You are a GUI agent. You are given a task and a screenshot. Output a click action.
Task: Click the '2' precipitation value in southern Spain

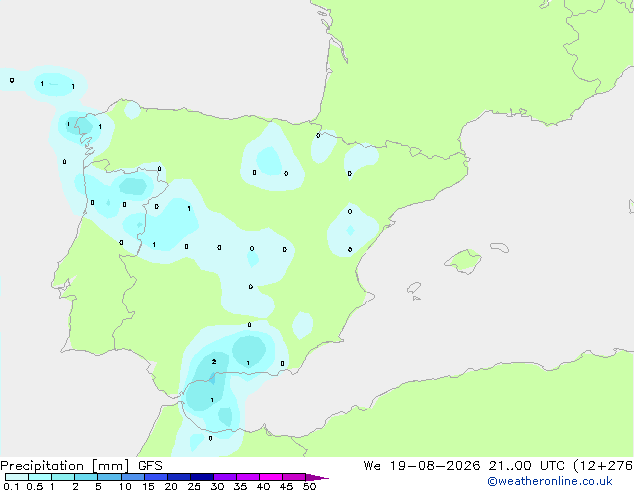[214, 361]
